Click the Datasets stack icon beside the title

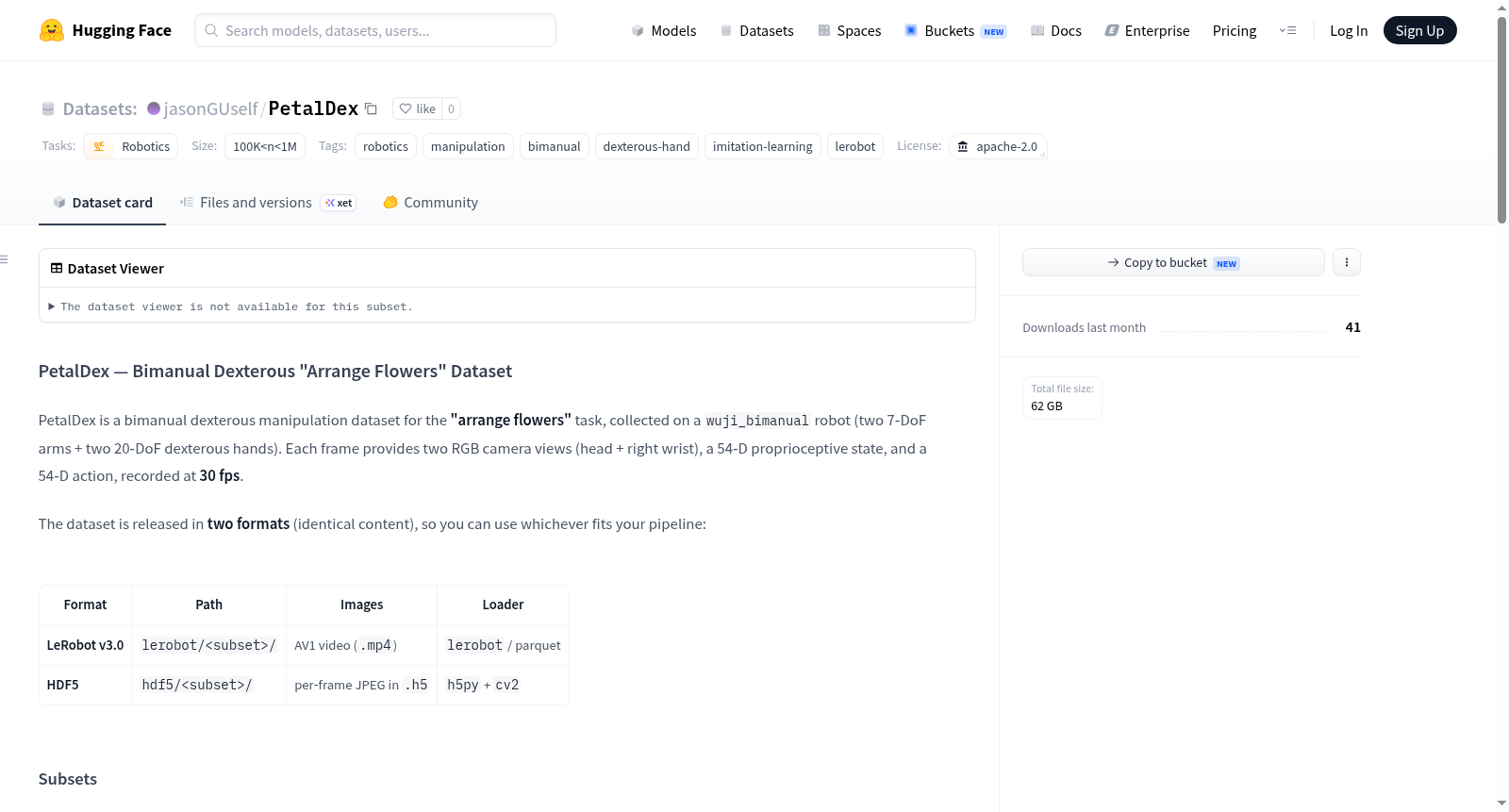pyautogui.click(x=48, y=108)
